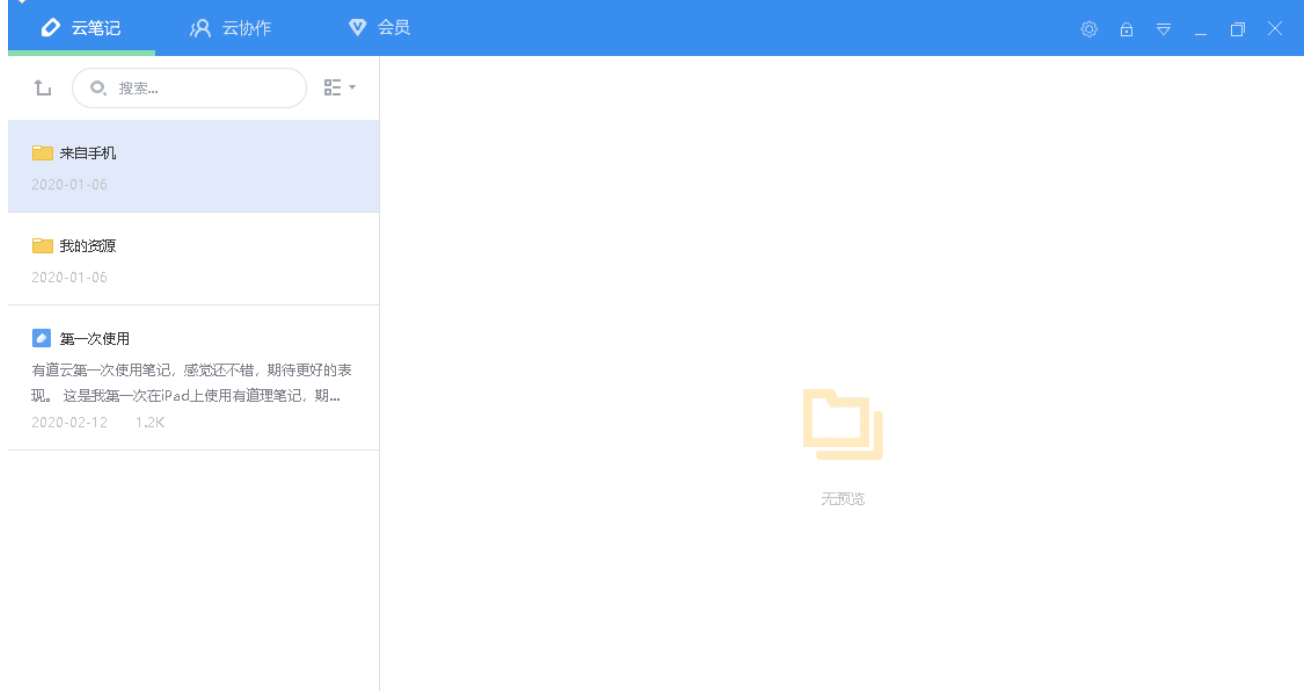
Task: Click the 无预览 placeholder folder icon
Action: (843, 424)
